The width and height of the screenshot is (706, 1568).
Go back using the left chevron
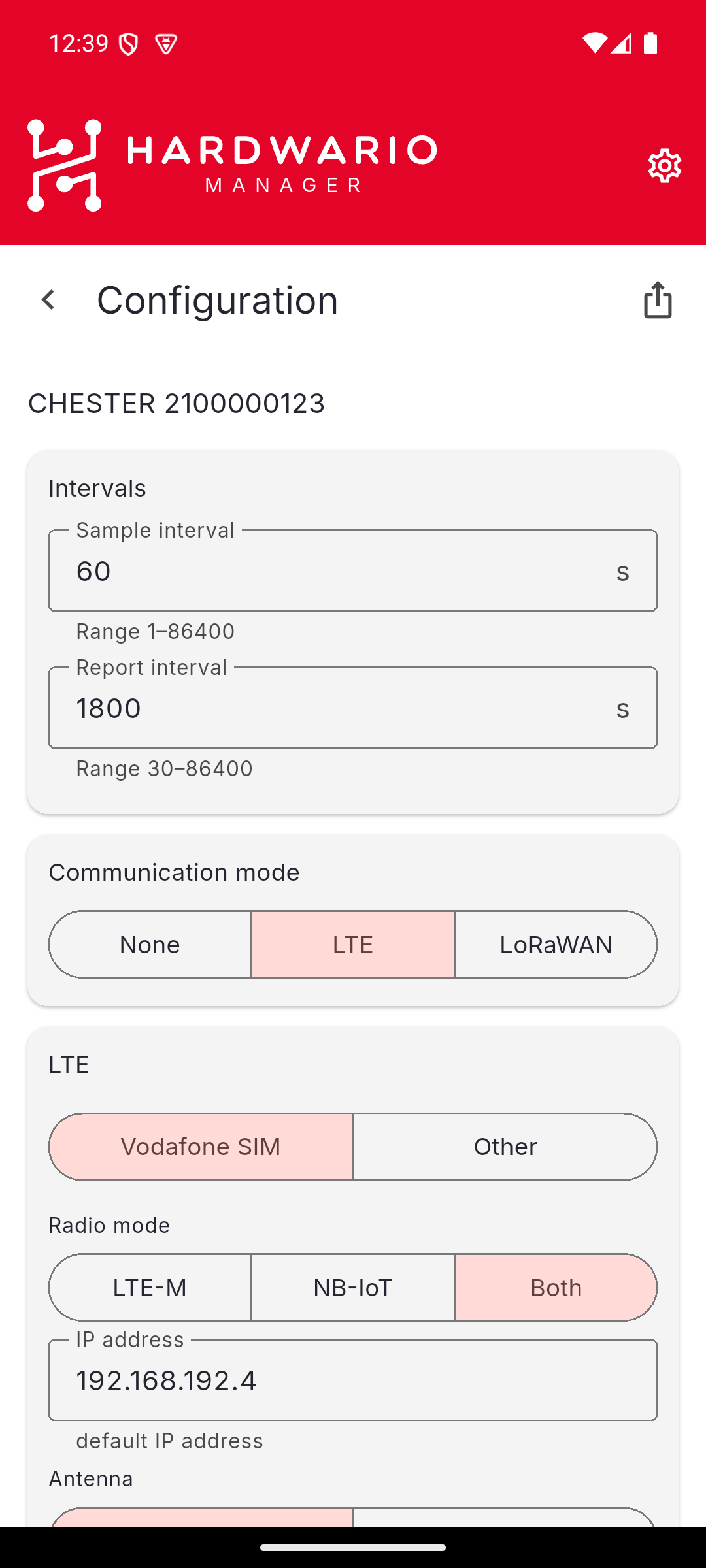pos(48,300)
